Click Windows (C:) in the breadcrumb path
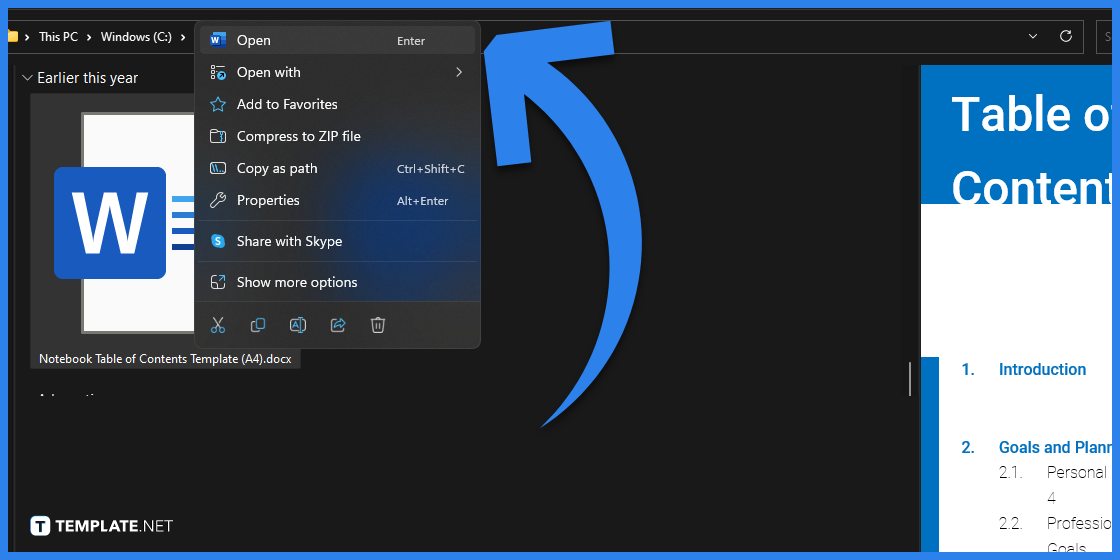The image size is (1120, 560). (136, 37)
